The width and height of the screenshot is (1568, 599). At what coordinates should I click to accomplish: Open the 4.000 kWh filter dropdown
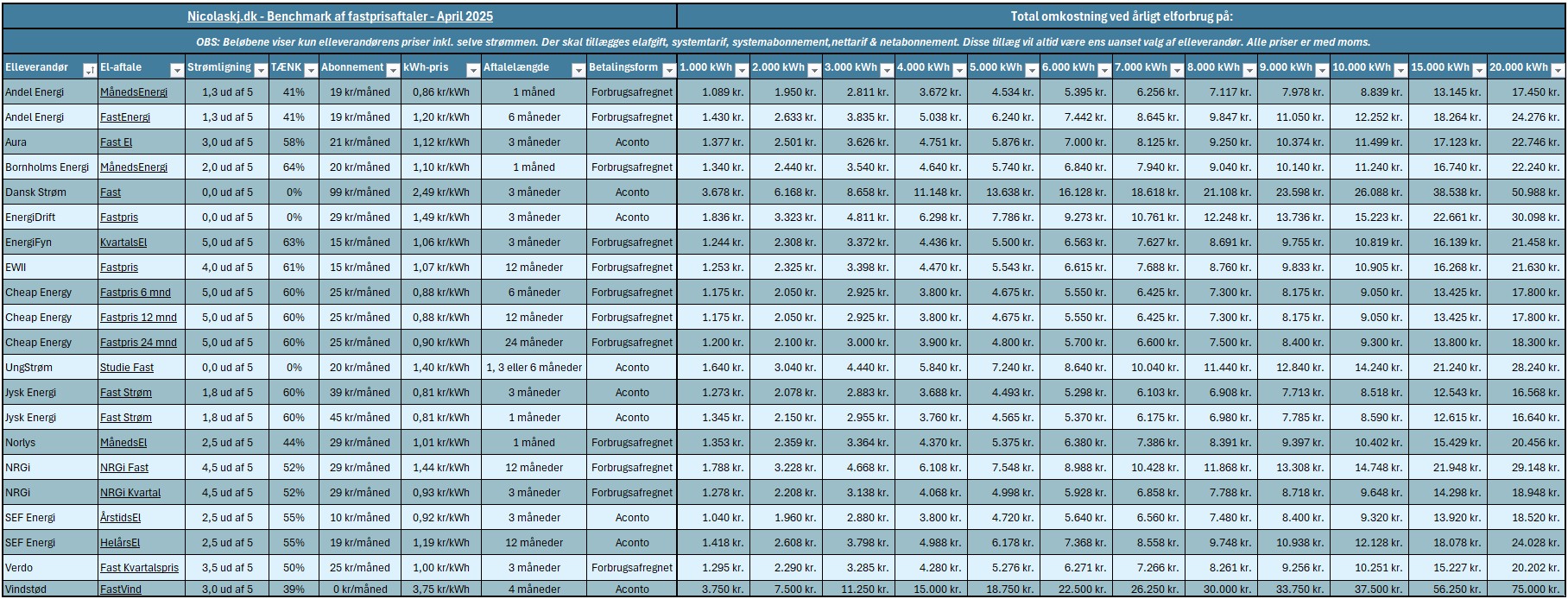958,71
